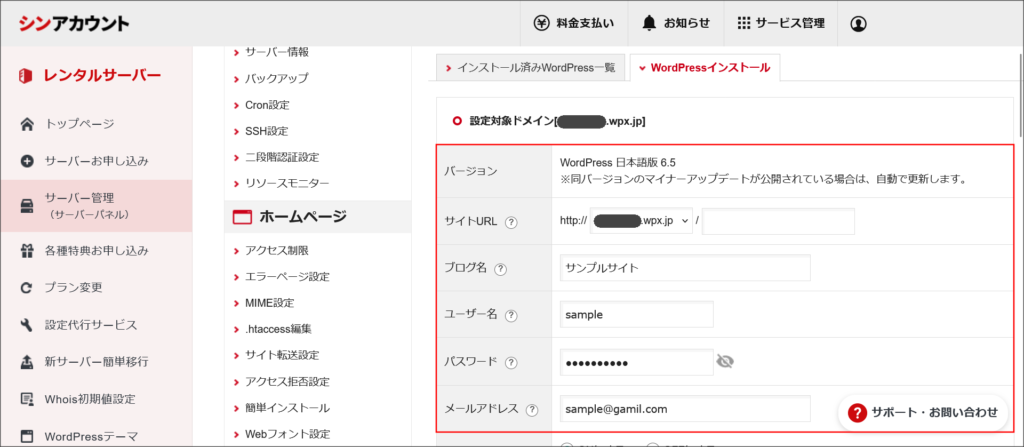Click the help icon next to パスワード

(x=511, y=362)
